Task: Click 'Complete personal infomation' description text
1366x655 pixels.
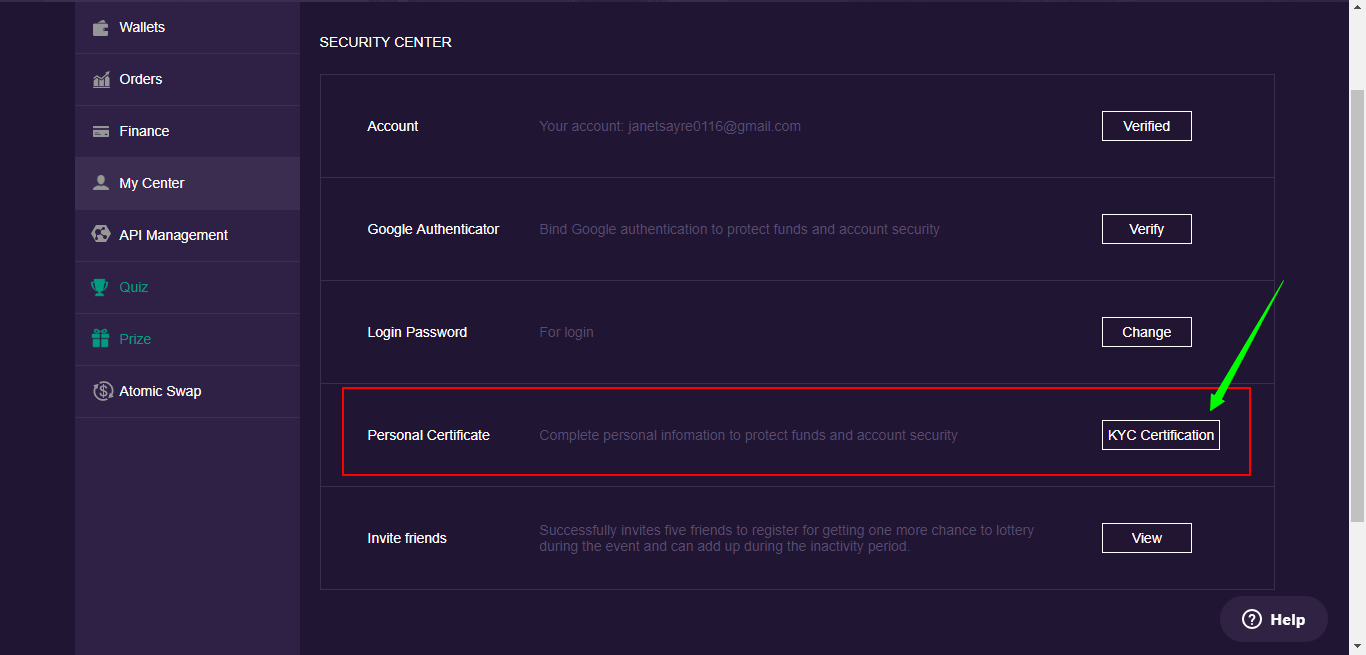Action: (x=748, y=435)
